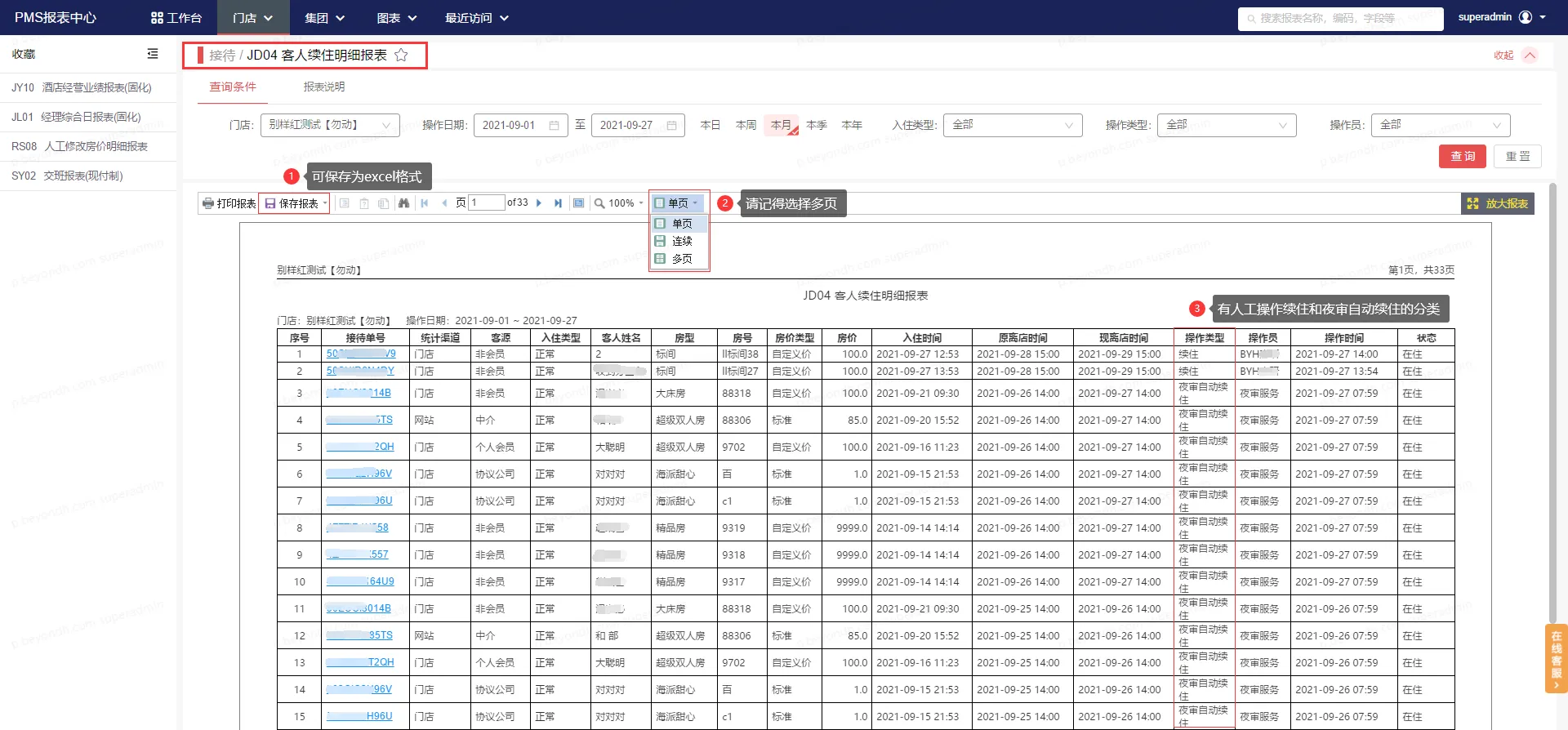This screenshot has width=1568, height=730.
Task: Choose the 本日 quick date option
Action: coord(710,125)
